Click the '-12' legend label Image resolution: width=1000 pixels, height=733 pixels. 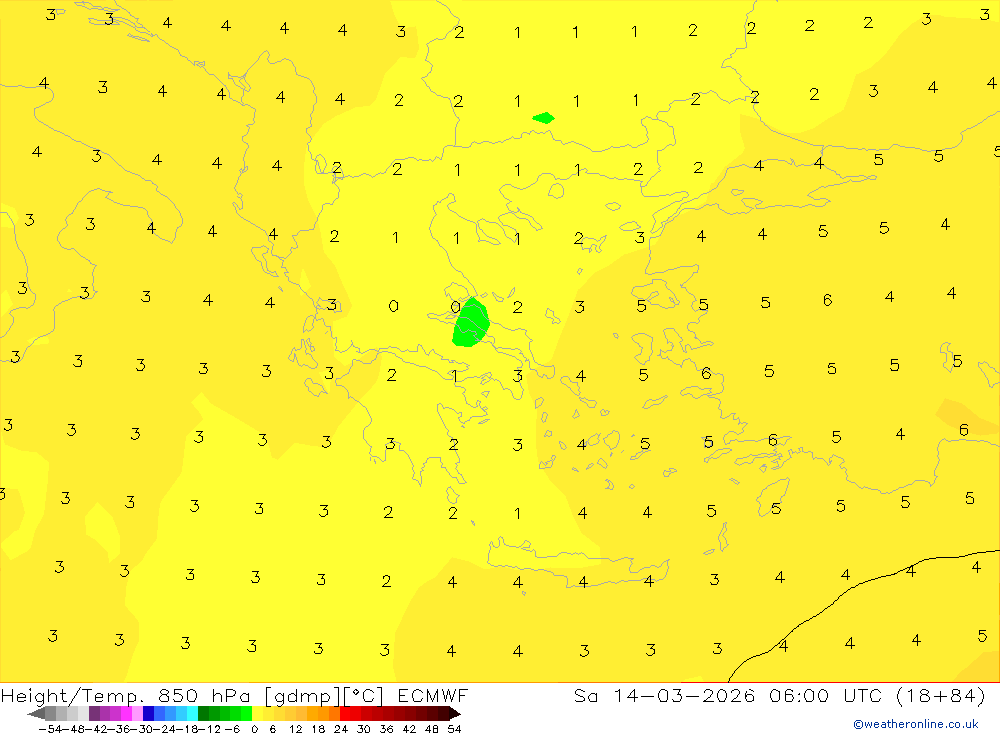[209, 729]
